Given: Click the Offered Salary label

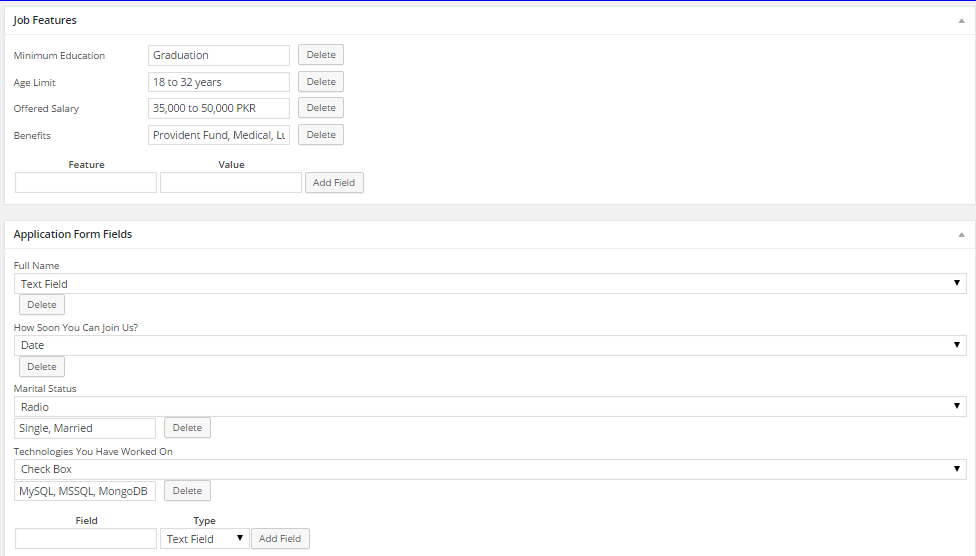Looking at the screenshot, I should pos(46,108).
